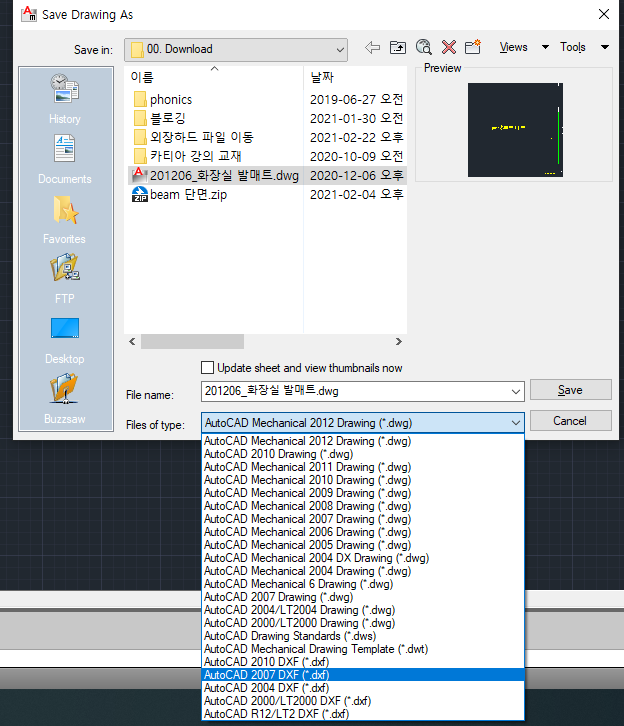Open FTP location in places sidebar
The height and width of the screenshot is (726, 624).
65,279
